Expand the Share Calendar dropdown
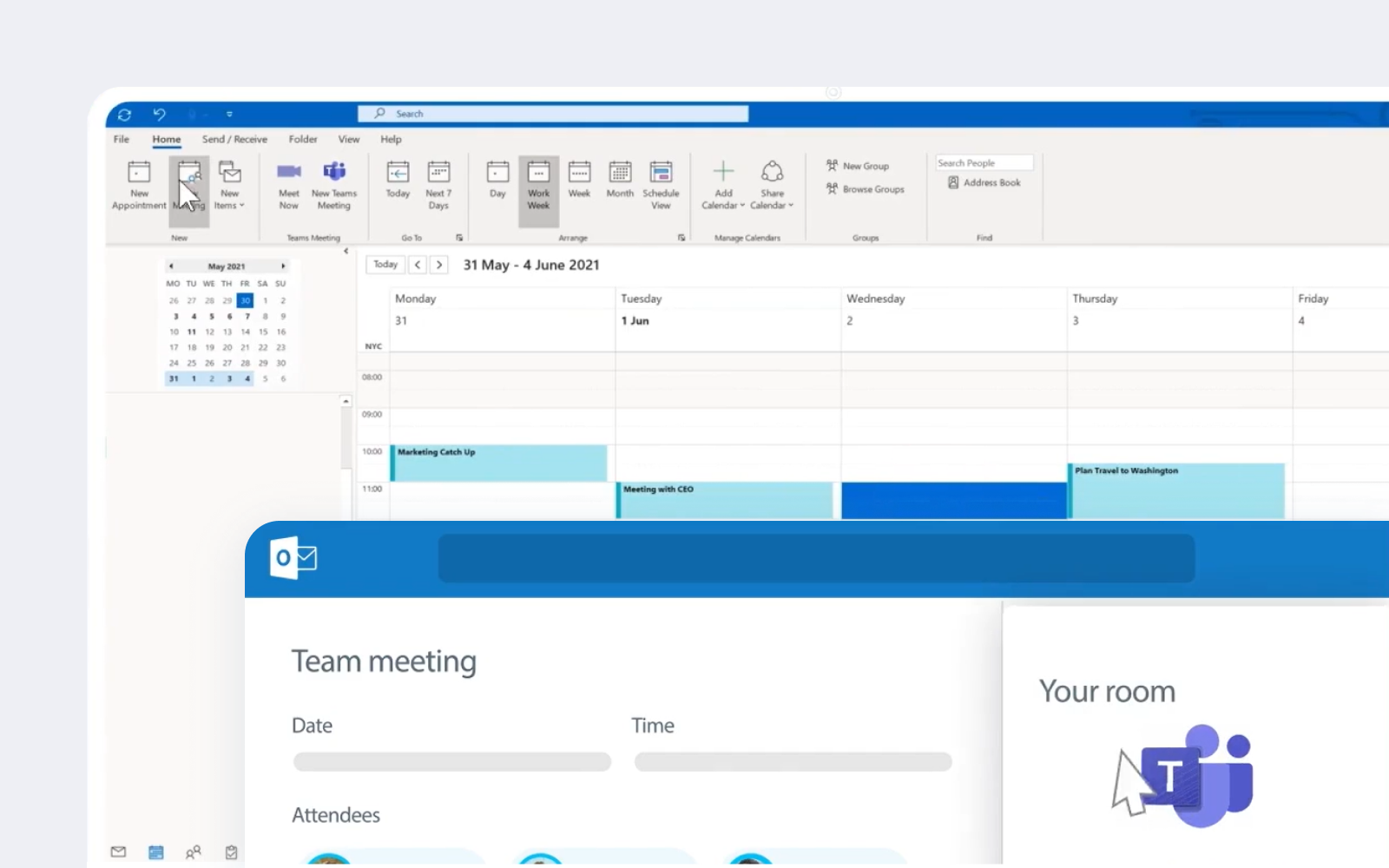The width and height of the screenshot is (1389, 868). [x=772, y=185]
